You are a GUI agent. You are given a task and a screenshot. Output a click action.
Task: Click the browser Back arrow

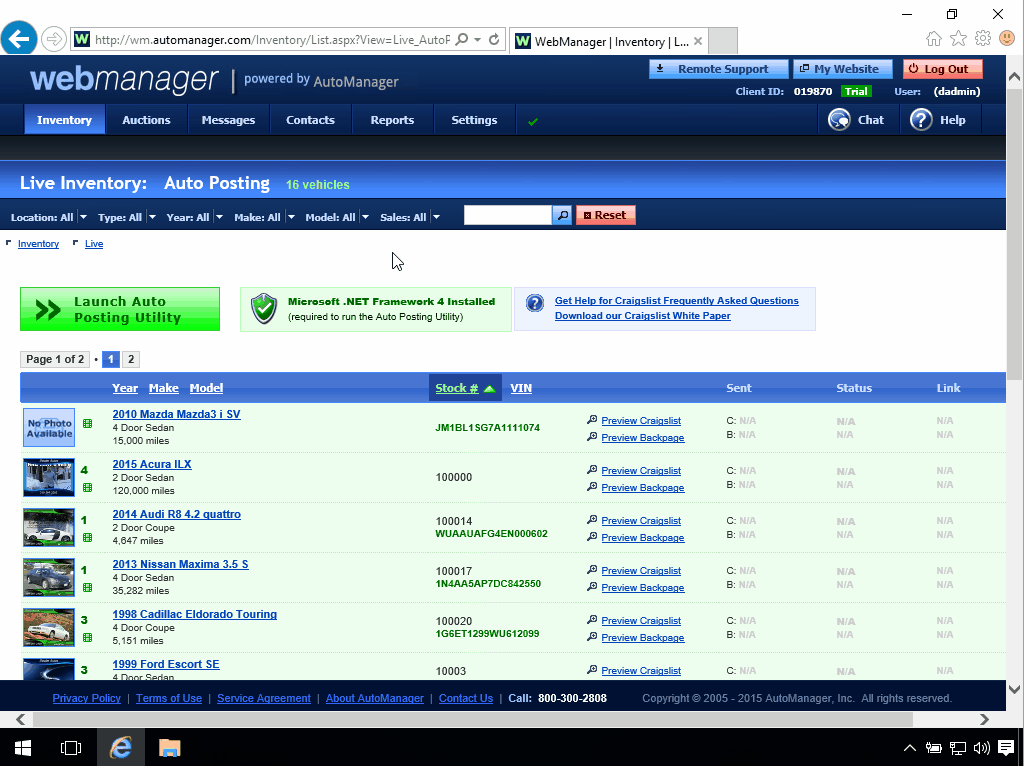[19, 39]
